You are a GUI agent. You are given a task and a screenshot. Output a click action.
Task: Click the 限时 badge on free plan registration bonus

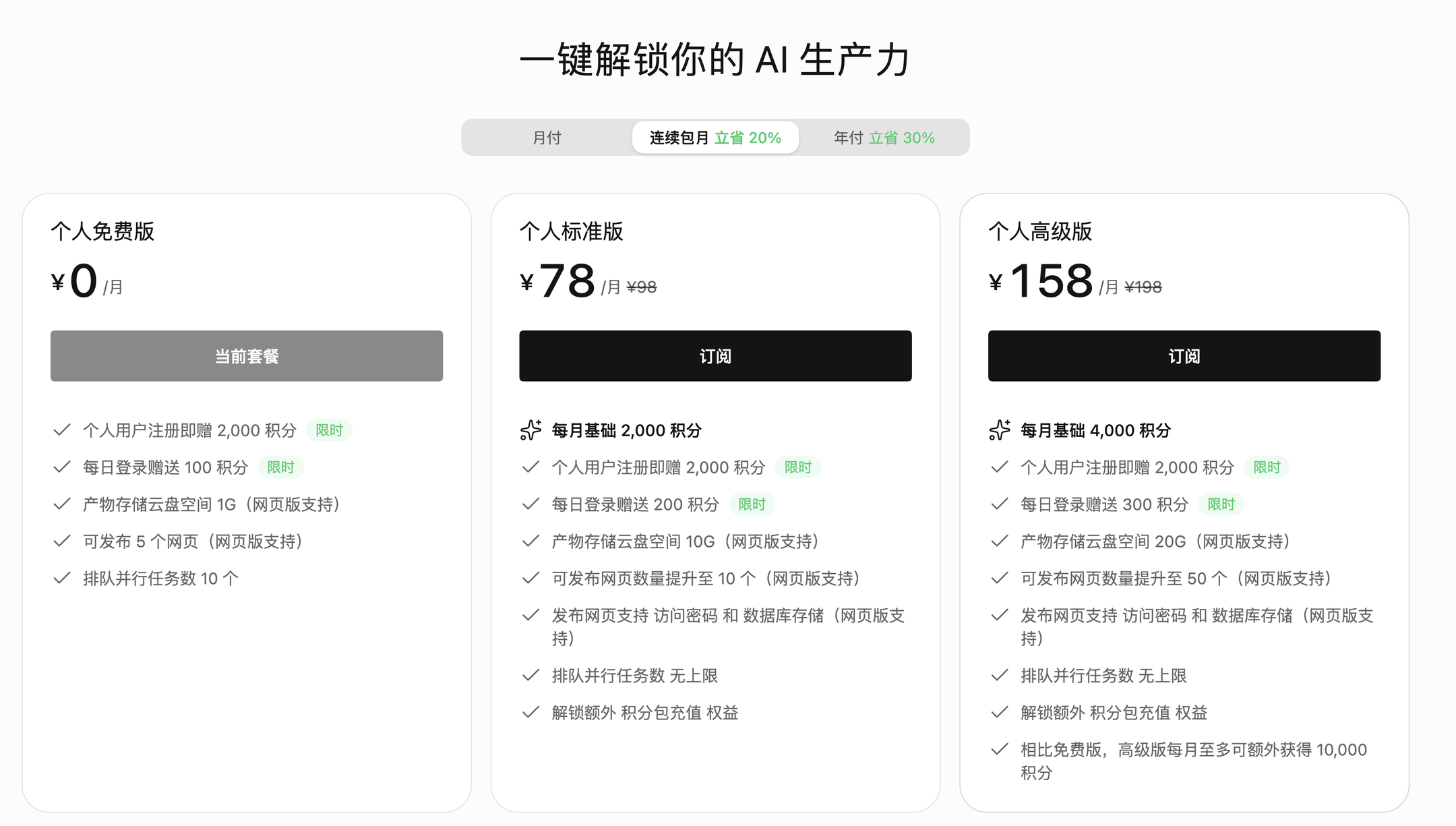coord(330,430)
